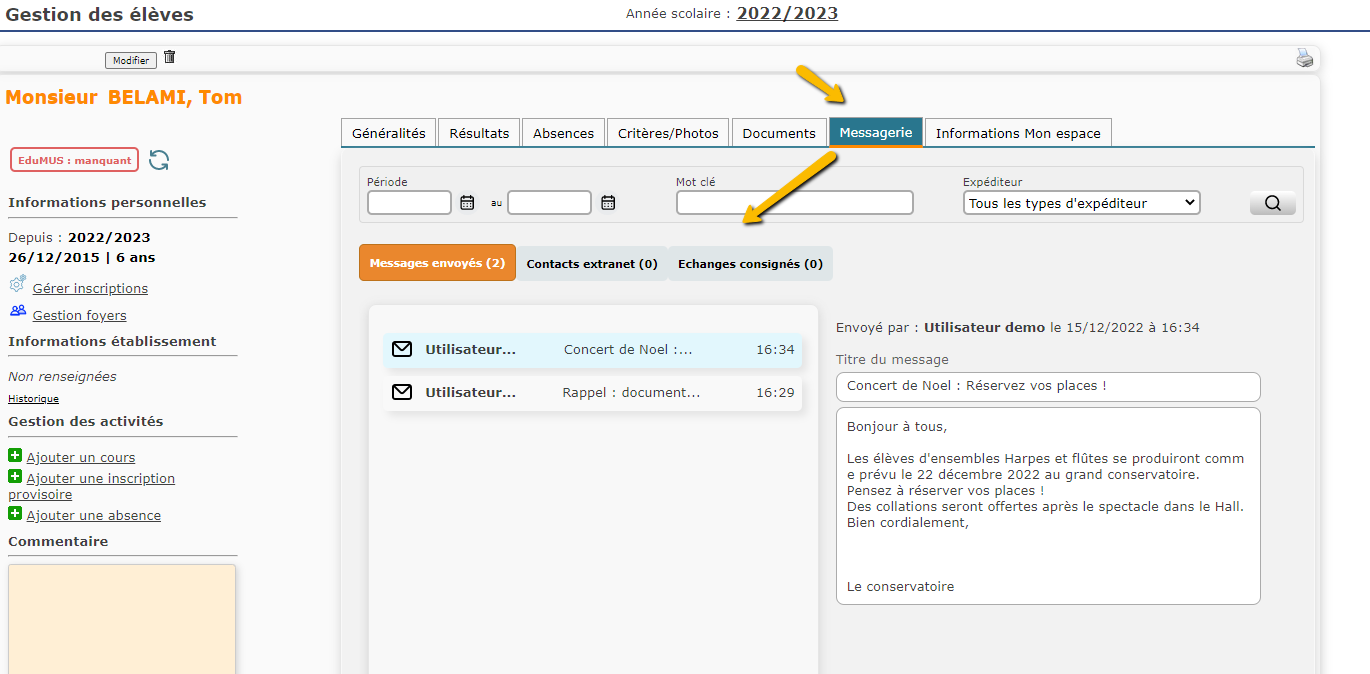Click the 16:34 message time
The image size is (1370, 674).
coord(775,350)
